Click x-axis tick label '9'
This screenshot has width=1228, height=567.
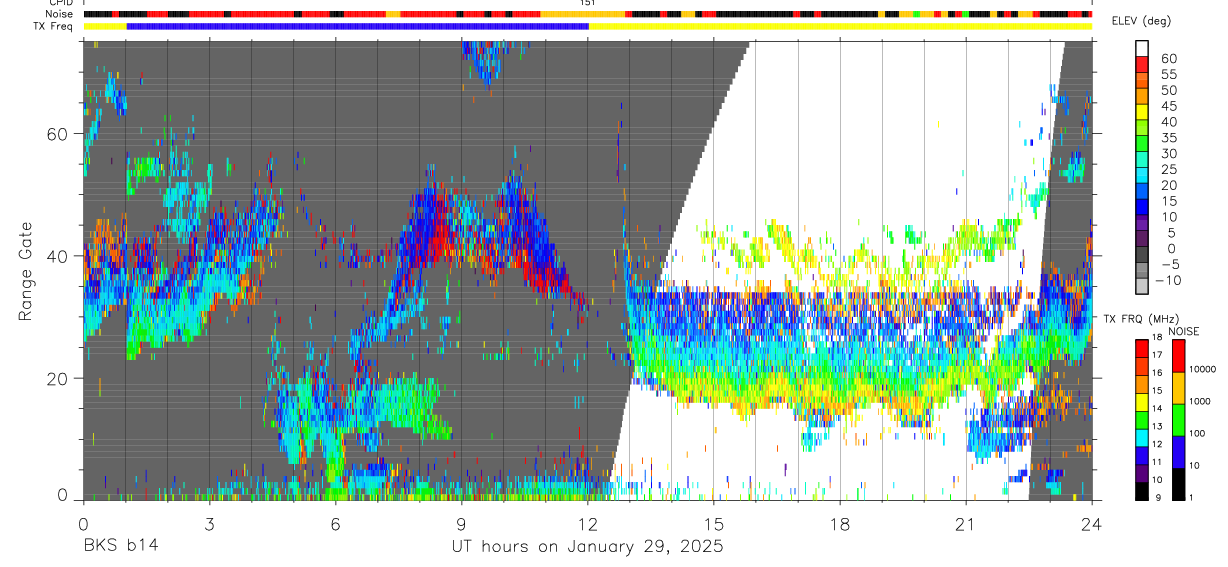coord(461,523)
